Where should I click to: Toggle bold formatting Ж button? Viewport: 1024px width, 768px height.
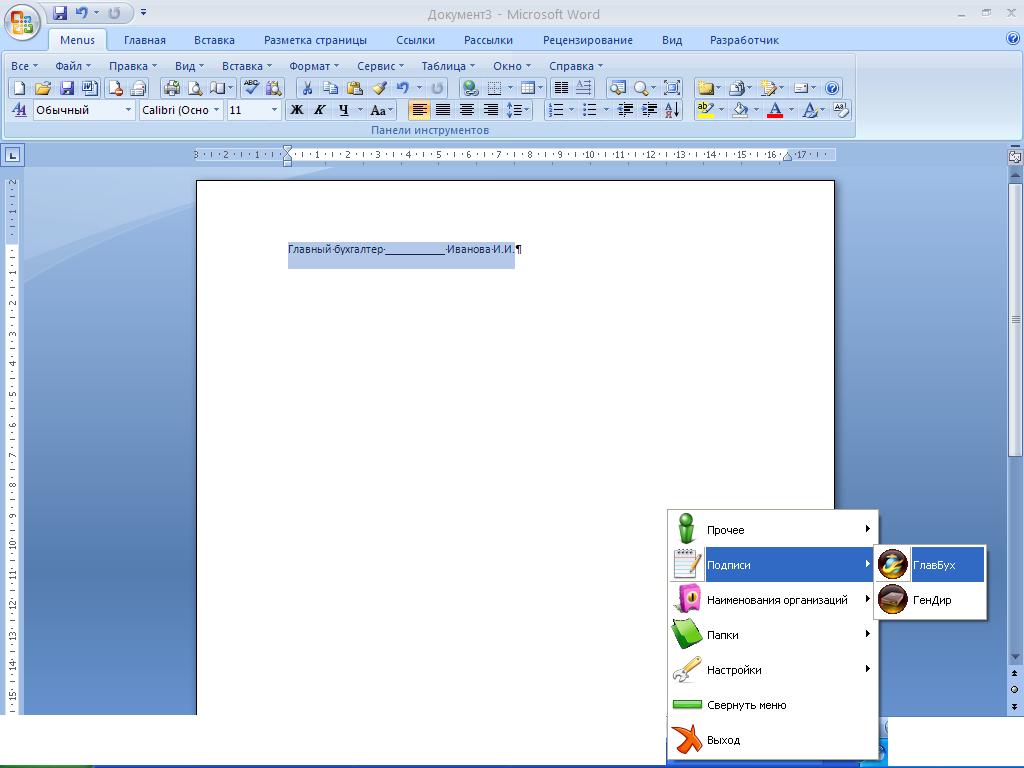[296, 110]
